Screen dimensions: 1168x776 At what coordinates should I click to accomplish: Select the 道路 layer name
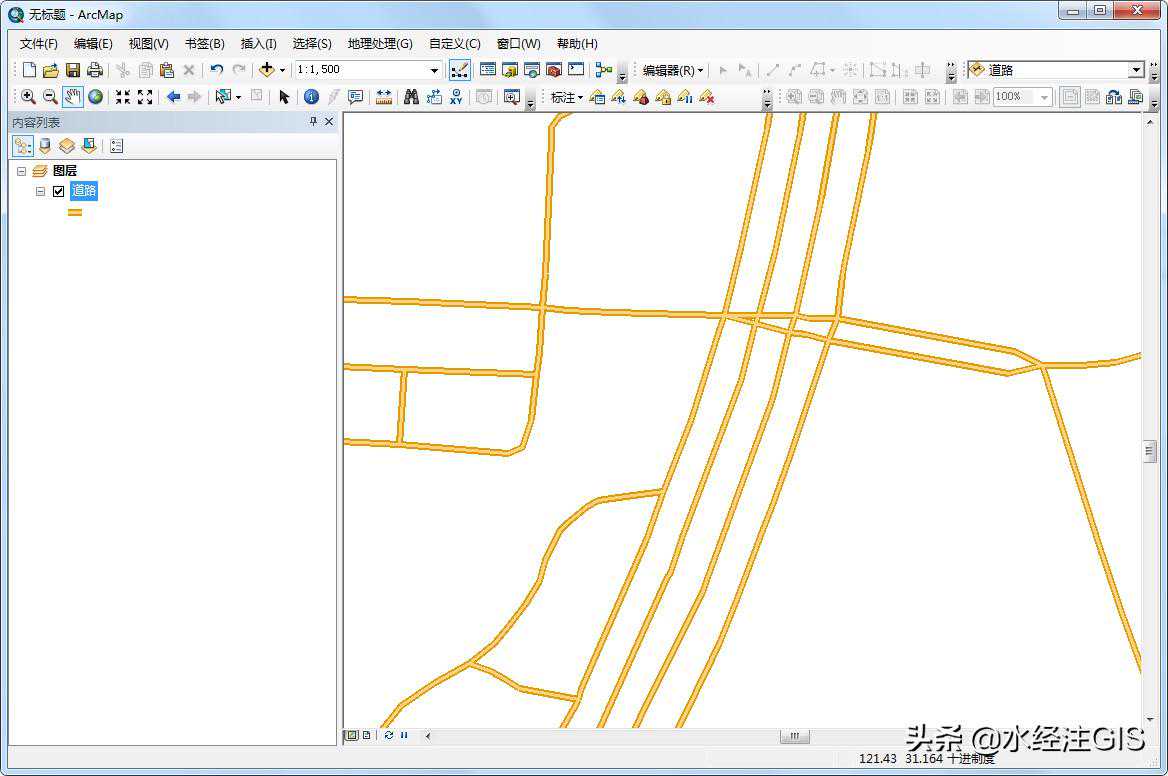[x=84, y=191]
